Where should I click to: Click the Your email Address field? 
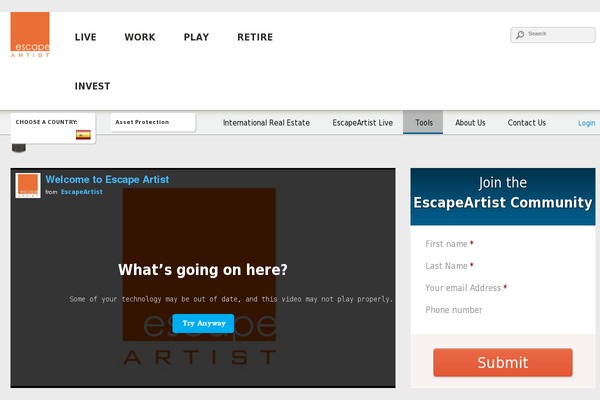tap(503, 288)
